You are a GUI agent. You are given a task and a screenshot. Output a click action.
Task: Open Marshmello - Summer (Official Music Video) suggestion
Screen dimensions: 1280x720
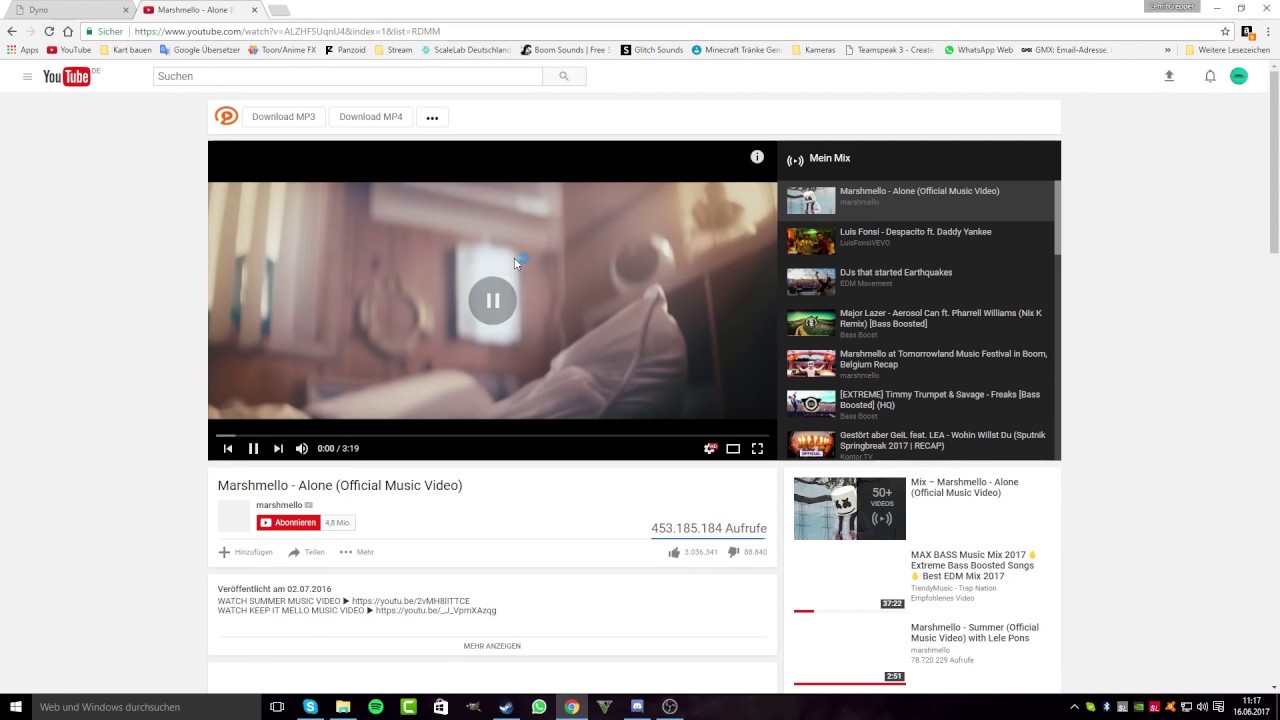click(x=975, y=633)
